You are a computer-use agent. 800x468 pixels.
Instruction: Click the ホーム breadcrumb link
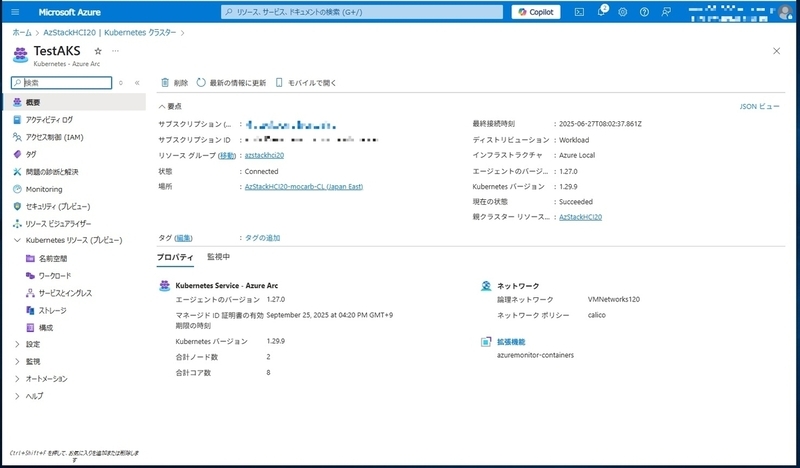pyautogui.click(x=22, y=32)
